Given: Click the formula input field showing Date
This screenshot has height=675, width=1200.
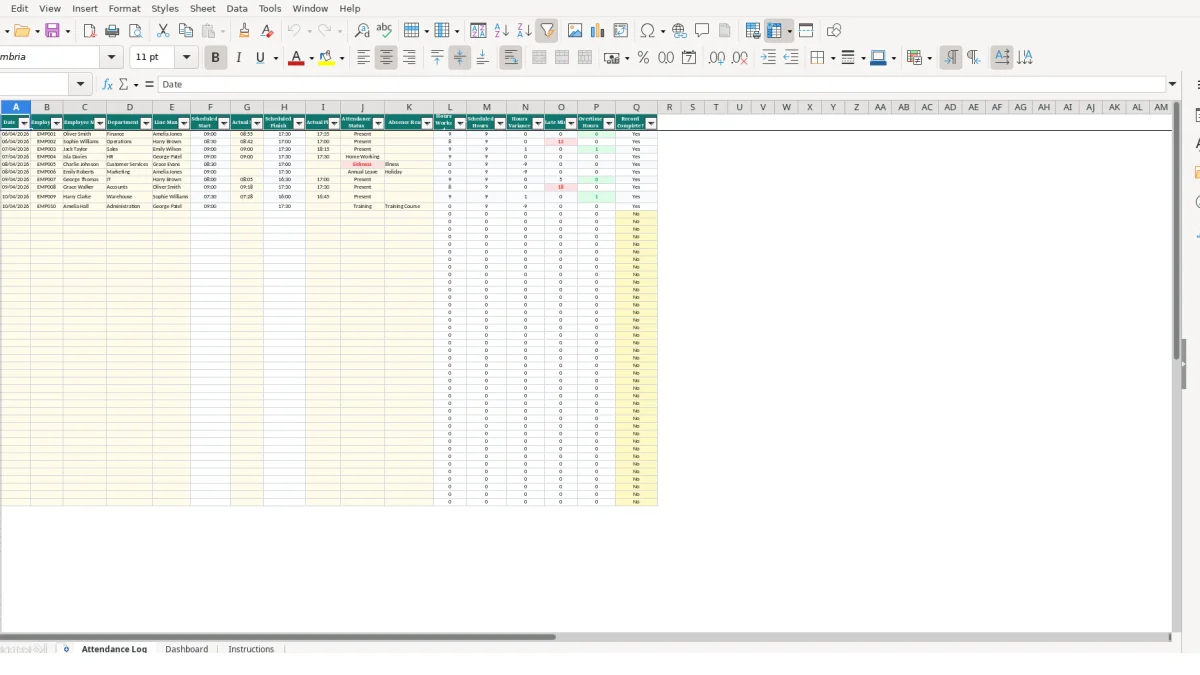Looking at the screenshot, I should [x=661, y=85].
